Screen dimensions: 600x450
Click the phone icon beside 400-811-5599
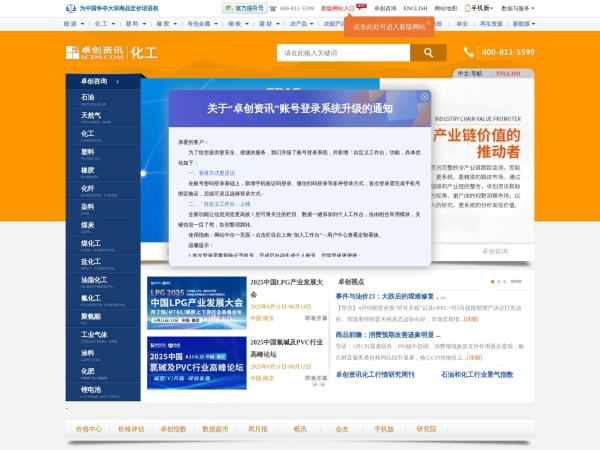click(468, 52)
